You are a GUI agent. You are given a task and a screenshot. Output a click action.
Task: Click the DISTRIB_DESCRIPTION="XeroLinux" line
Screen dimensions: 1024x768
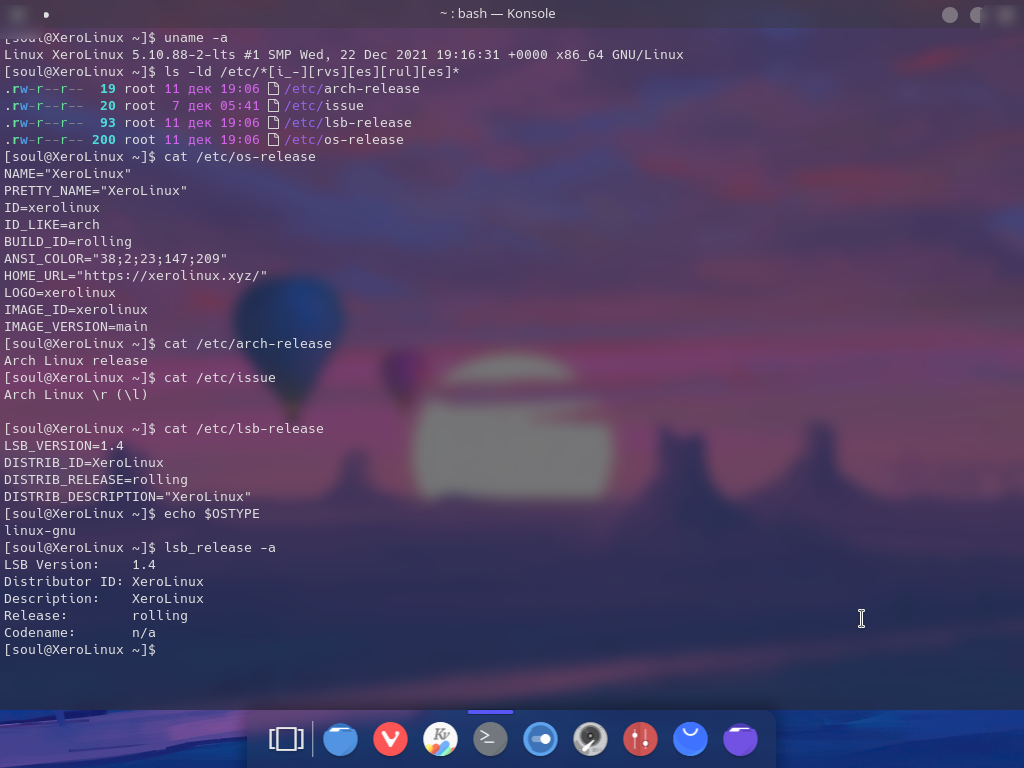tap(128, 496)
